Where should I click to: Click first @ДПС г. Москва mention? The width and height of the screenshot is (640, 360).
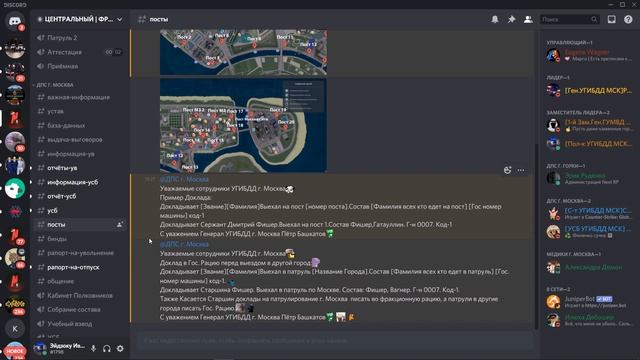tap(184, 179)
